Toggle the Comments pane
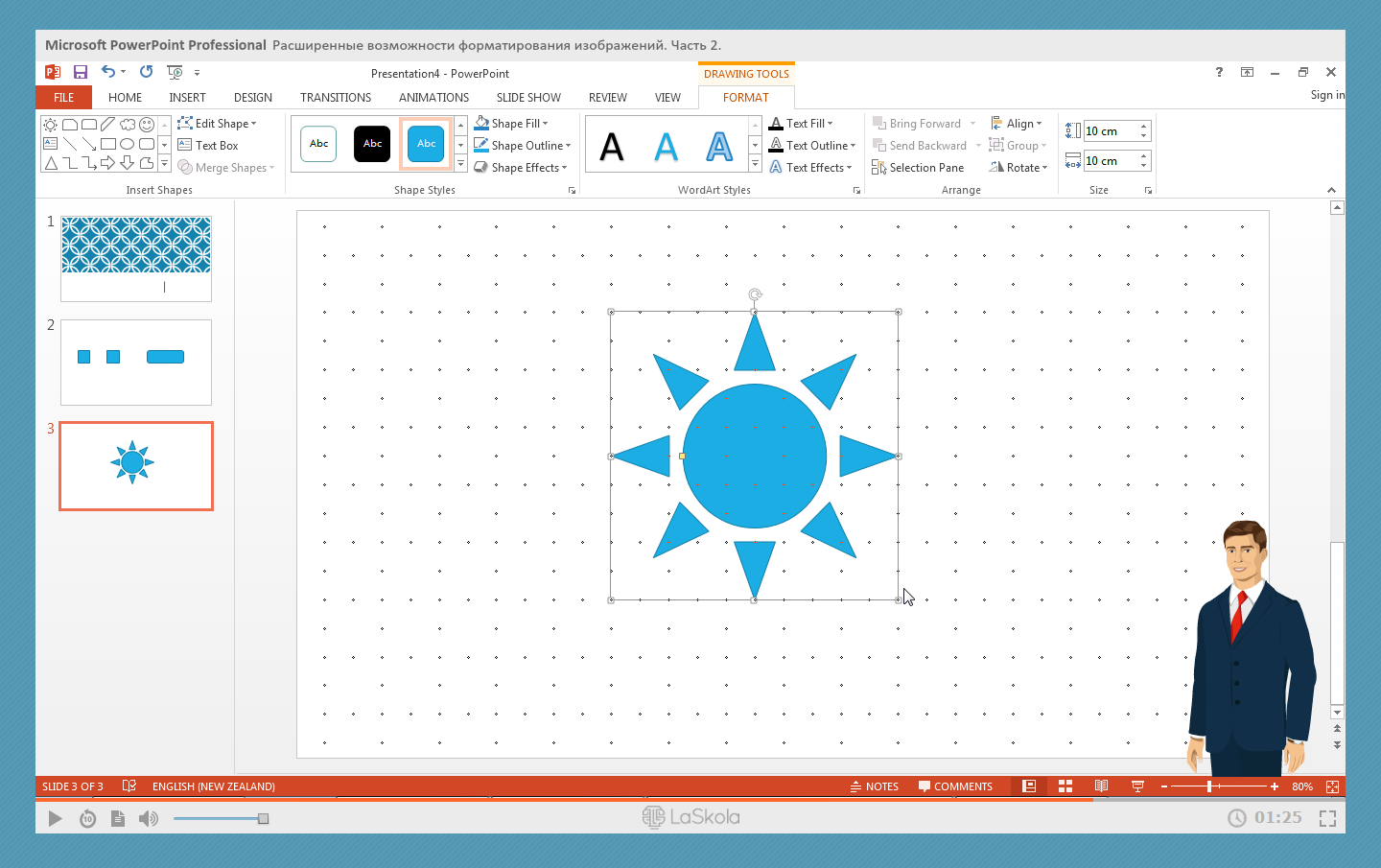Viewport: 1381px width, 868px height. (955, 786)
